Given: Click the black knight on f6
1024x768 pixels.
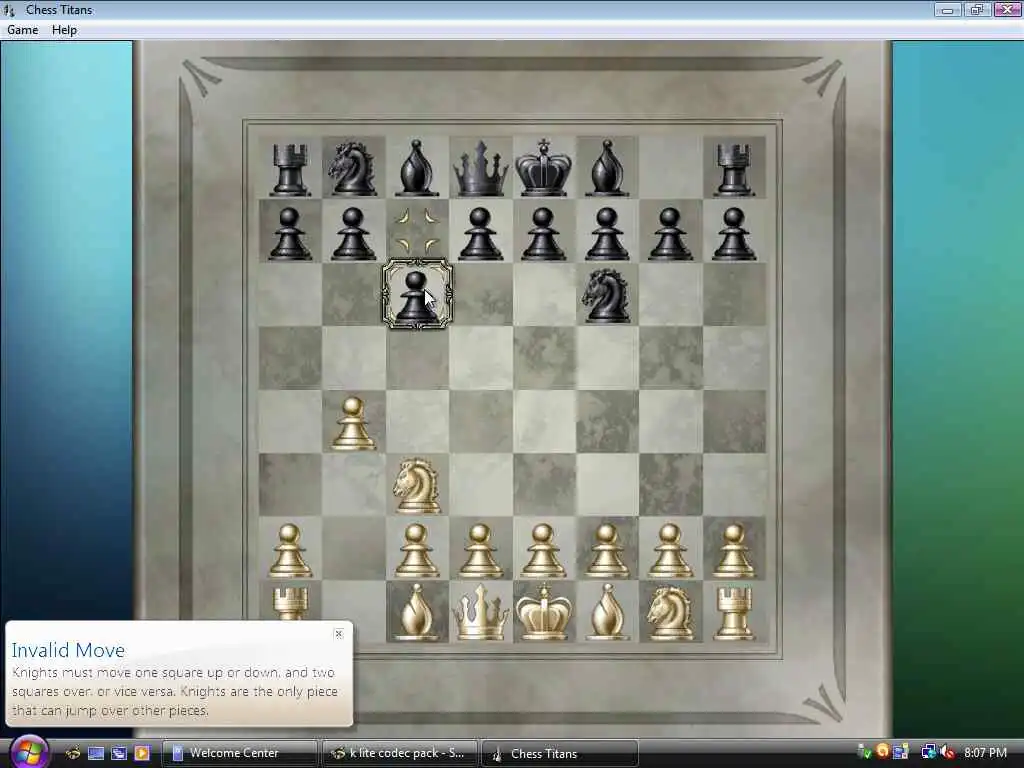Looking at the screenshot, I should pos(607,295).
